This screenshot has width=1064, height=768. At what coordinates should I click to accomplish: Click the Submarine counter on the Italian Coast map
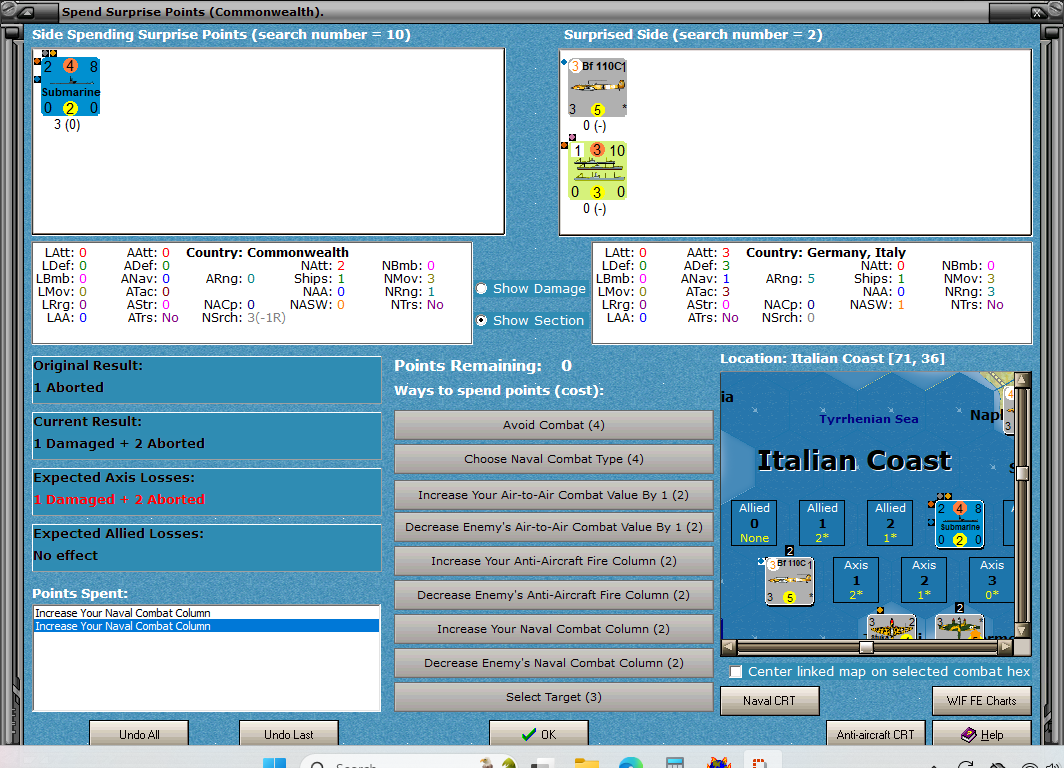959,523
